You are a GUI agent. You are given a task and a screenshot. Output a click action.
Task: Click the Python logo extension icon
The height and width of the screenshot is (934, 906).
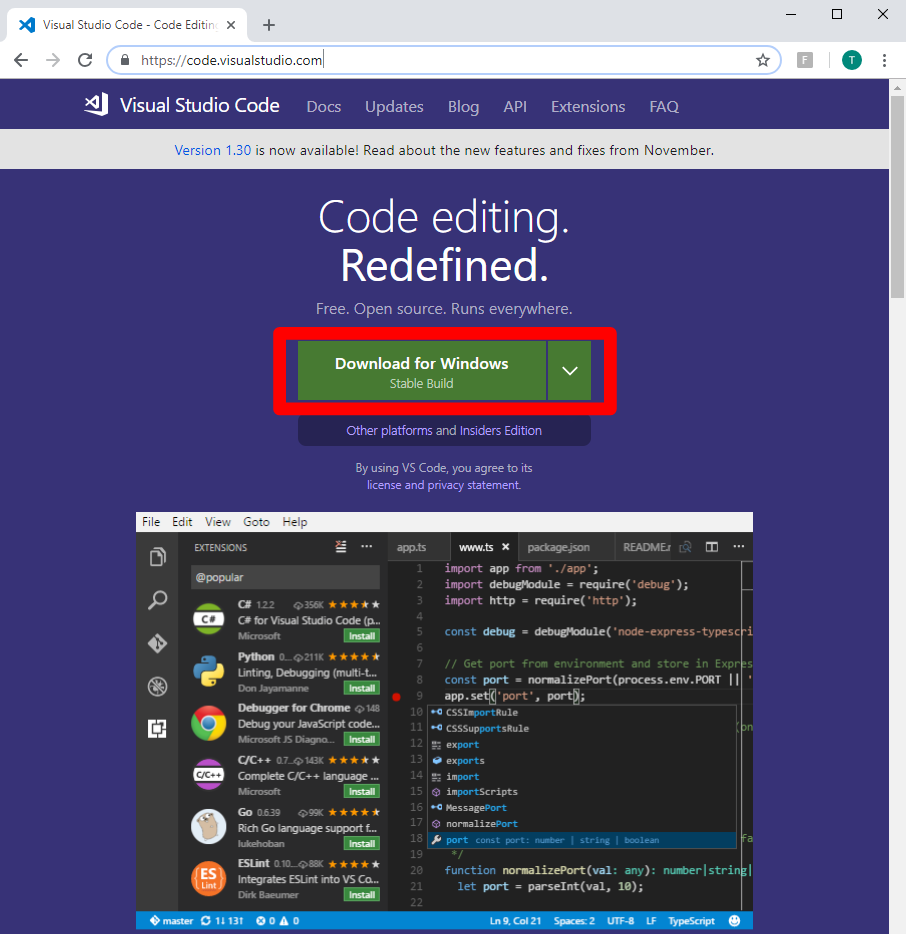pyautogui.click(x=208, y=671)
